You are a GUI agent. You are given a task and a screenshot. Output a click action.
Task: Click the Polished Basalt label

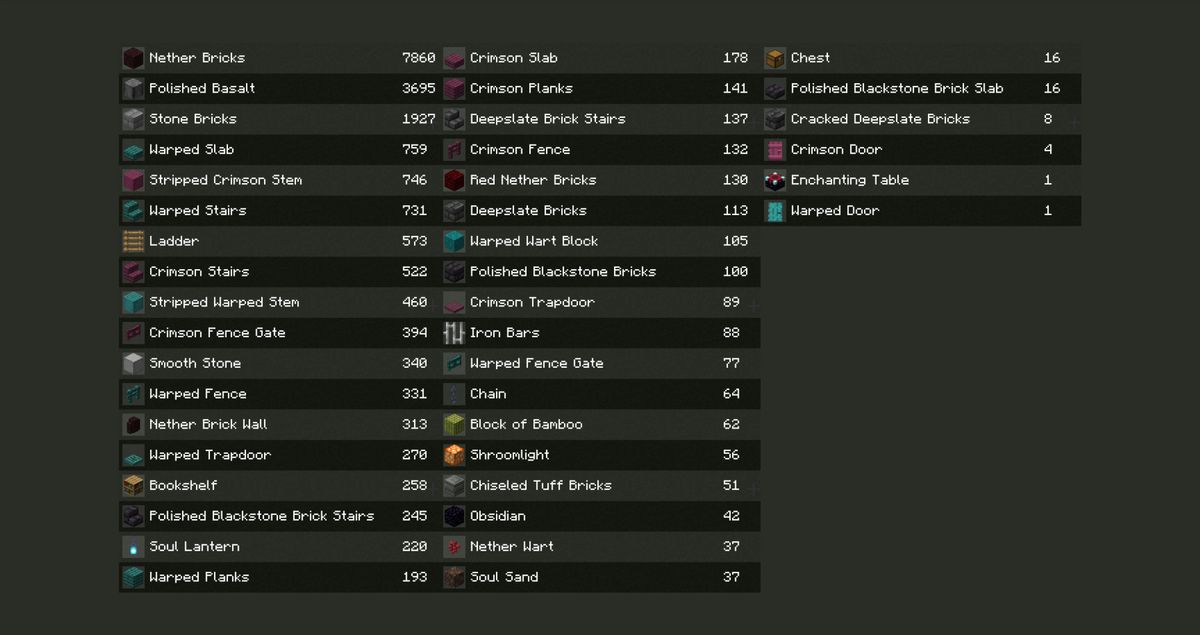point(202,88)
